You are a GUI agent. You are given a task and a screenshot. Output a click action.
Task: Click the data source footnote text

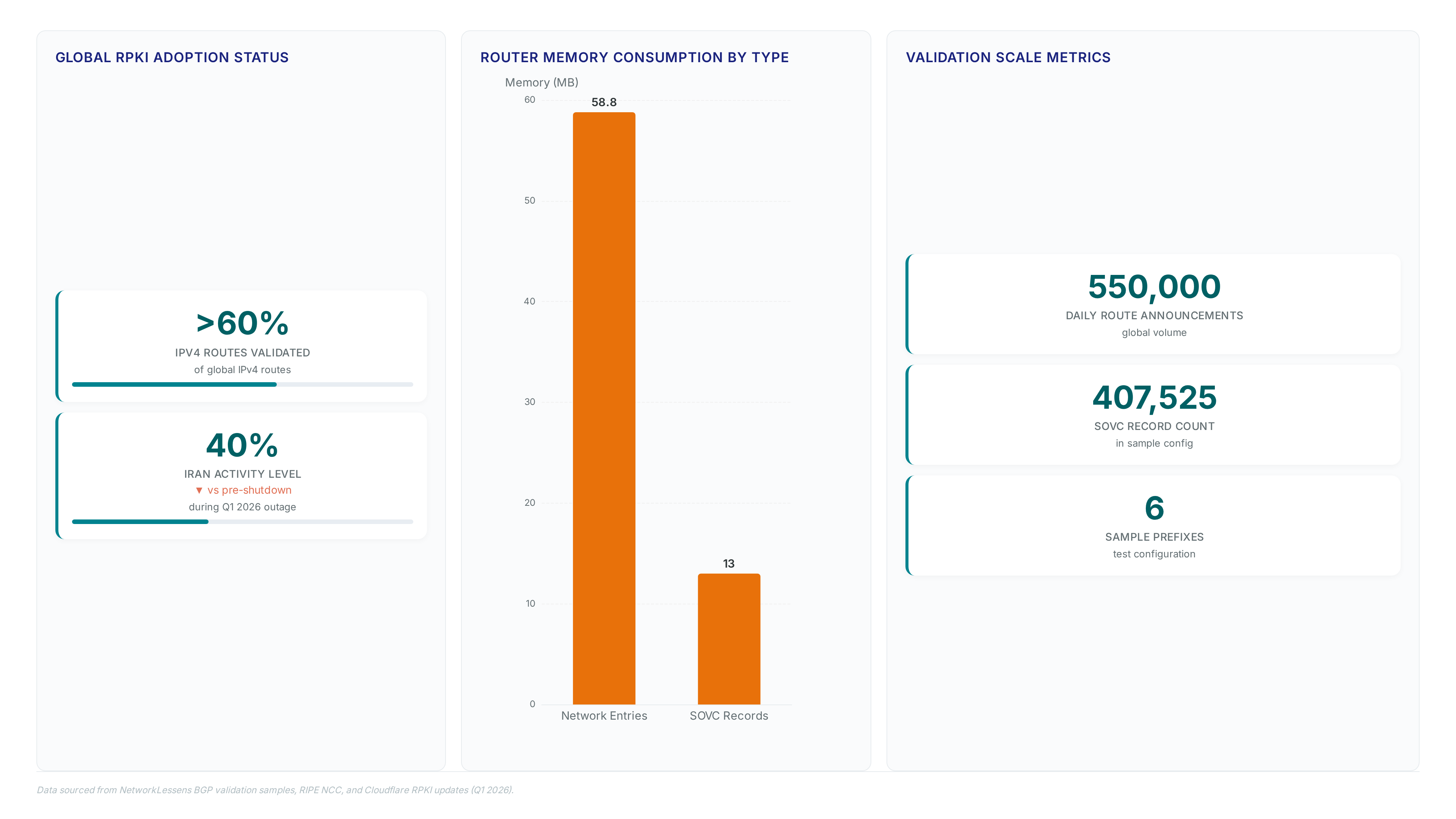click(x=275, y=789)
